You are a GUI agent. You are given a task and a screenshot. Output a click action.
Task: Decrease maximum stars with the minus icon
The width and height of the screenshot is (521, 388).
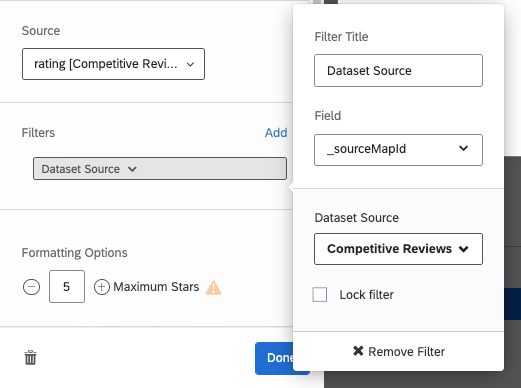coord(31,287)
